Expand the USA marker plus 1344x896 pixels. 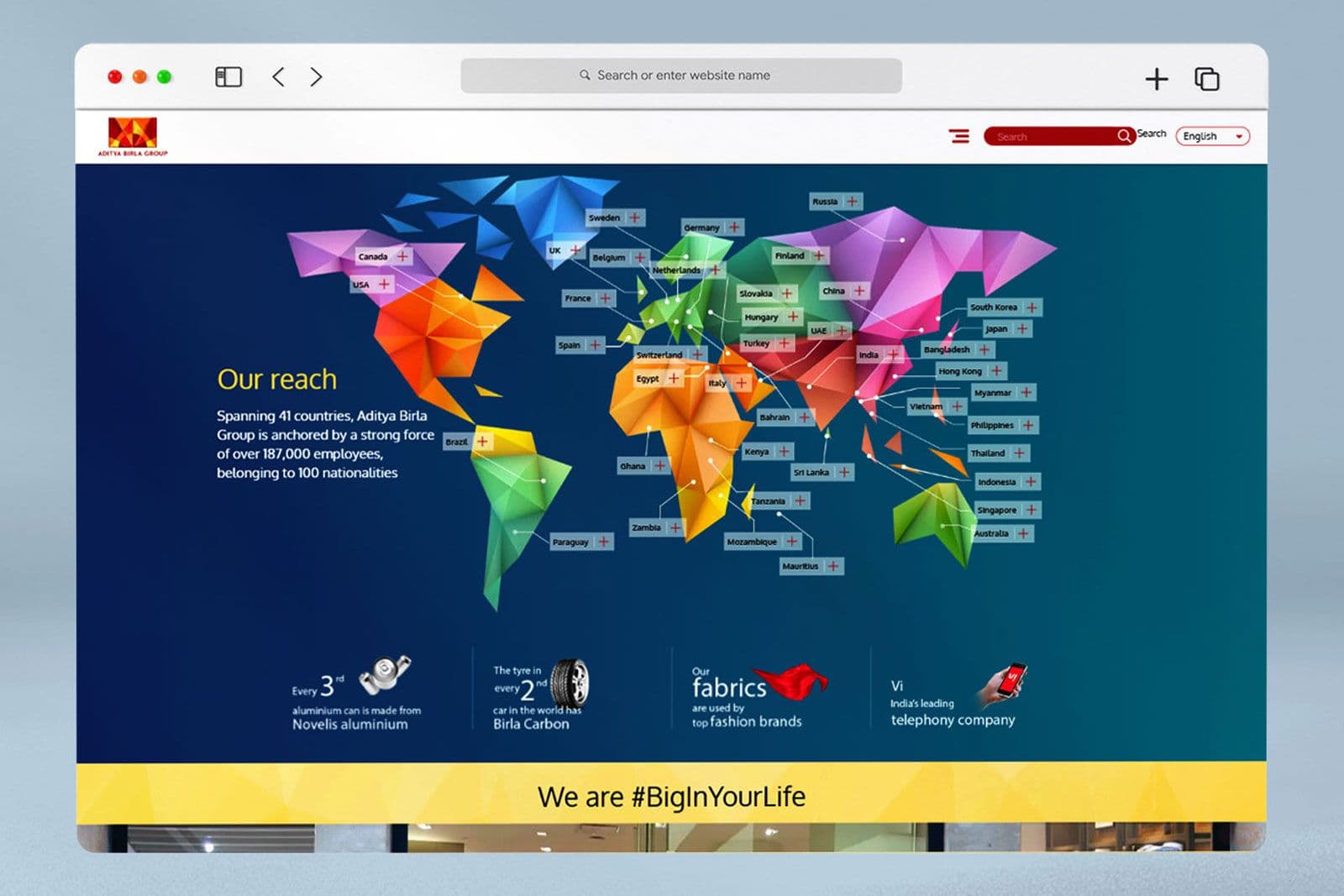pyautogui.click(x=384, y=285)
